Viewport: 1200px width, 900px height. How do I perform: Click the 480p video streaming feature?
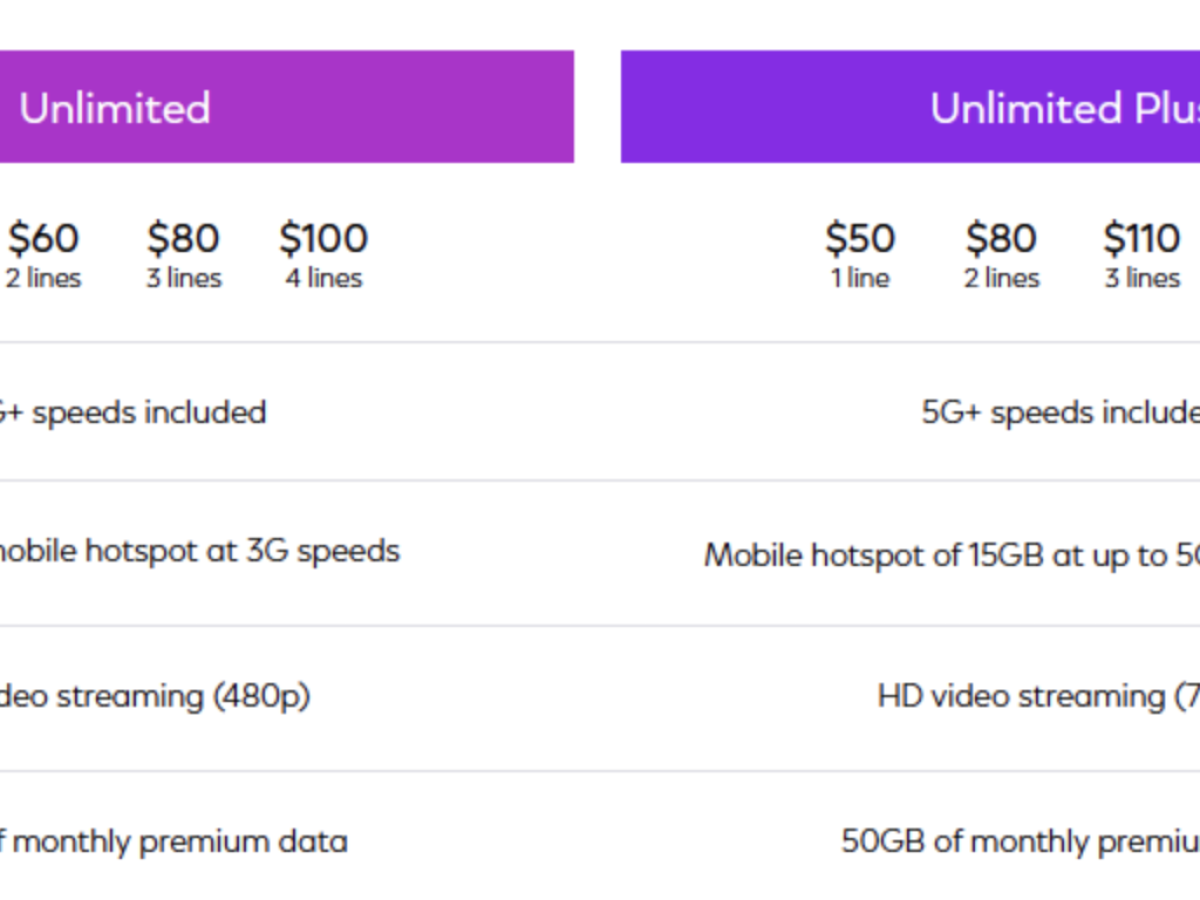[155, 695]
